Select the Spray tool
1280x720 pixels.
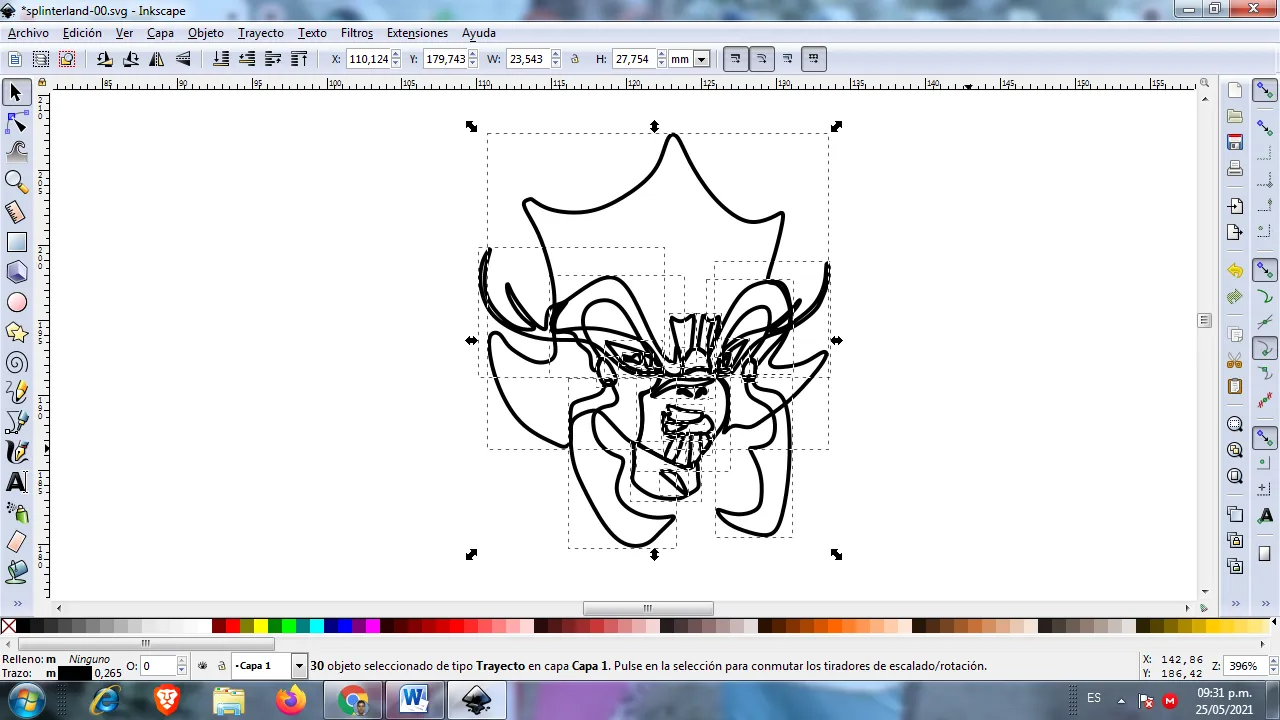click(16, 512)
